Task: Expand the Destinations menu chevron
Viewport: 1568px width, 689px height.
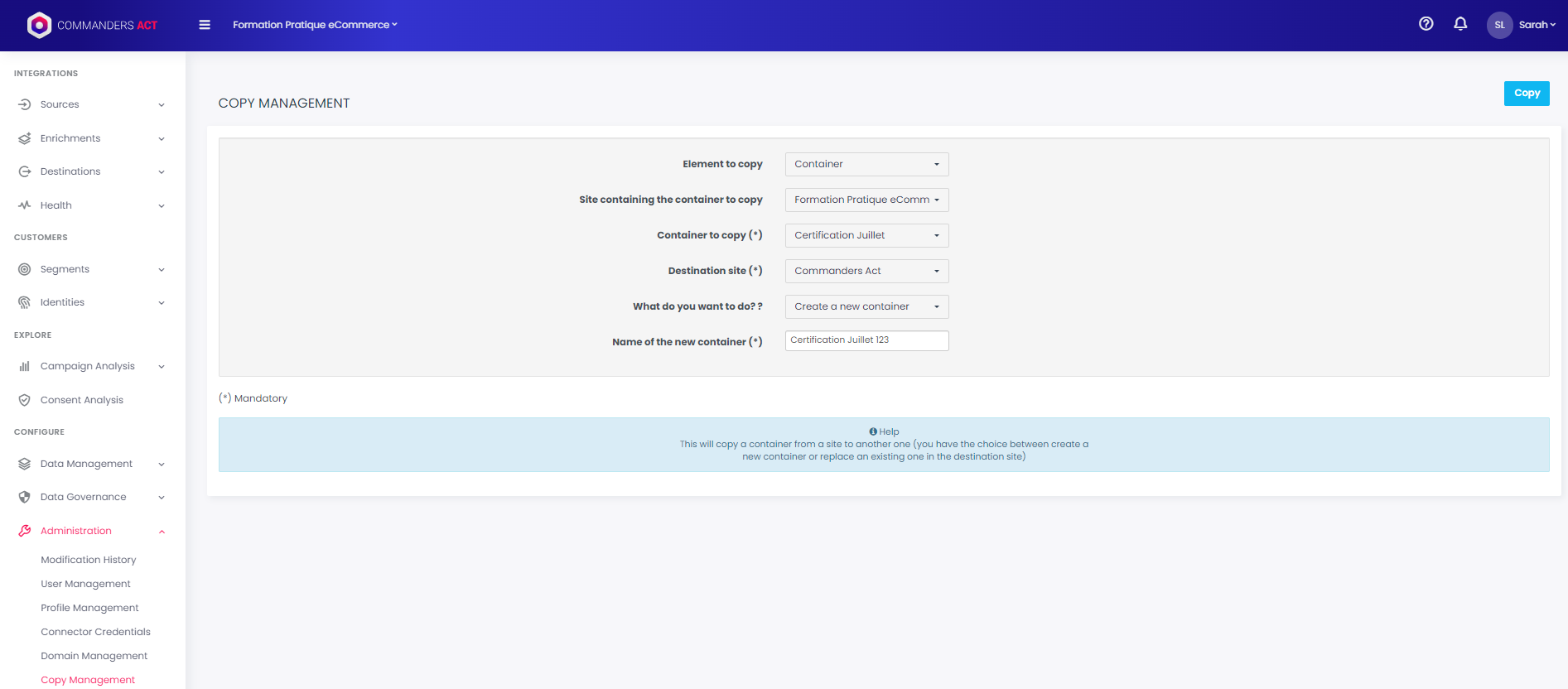Action: click(x=162, y=172)
